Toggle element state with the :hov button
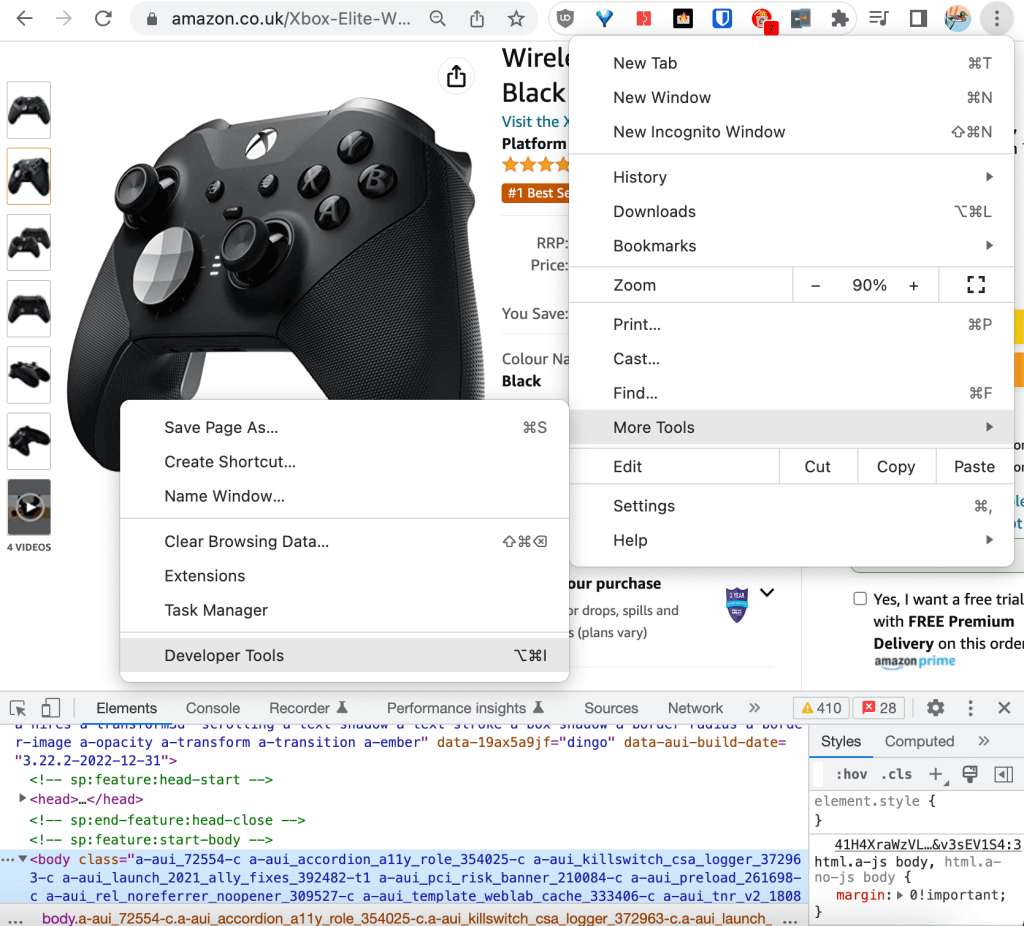The width and height of the screenshot is (1024, 926). point(854,773)
